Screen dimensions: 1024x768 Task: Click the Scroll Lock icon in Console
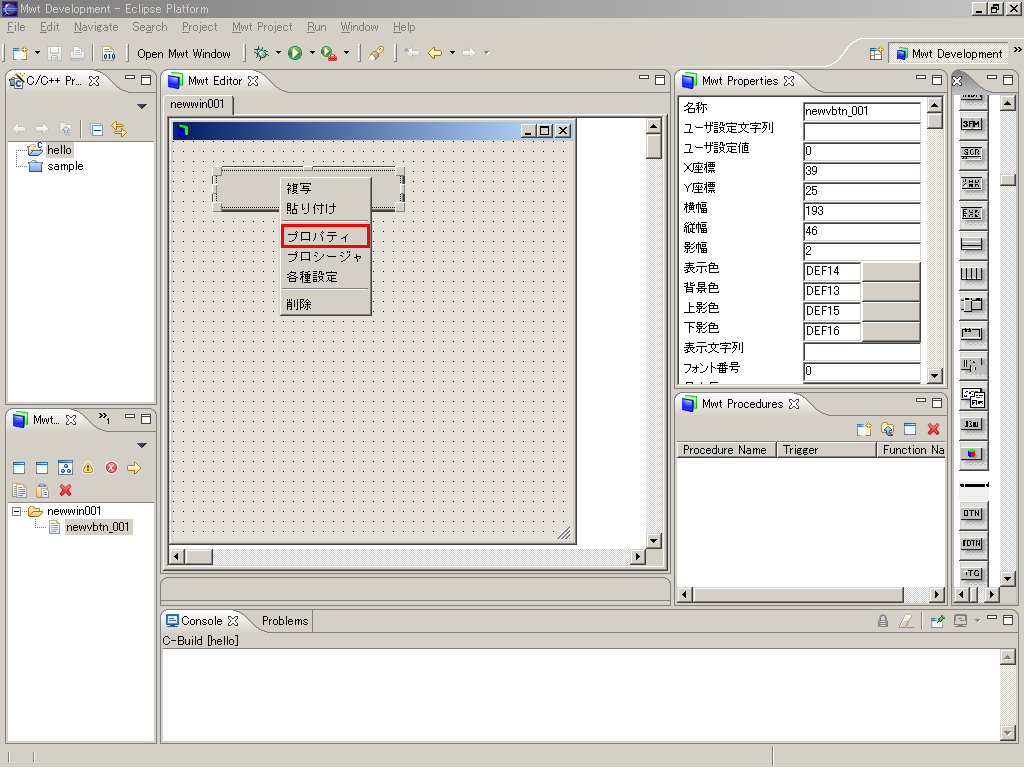tap(883, 620)
